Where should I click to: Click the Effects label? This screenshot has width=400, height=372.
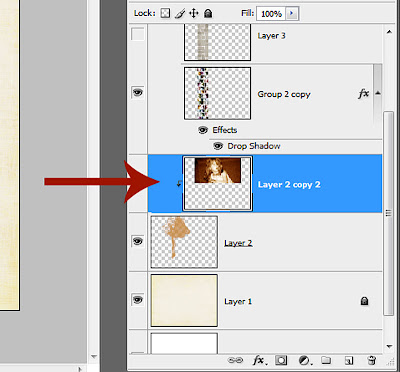225,130
